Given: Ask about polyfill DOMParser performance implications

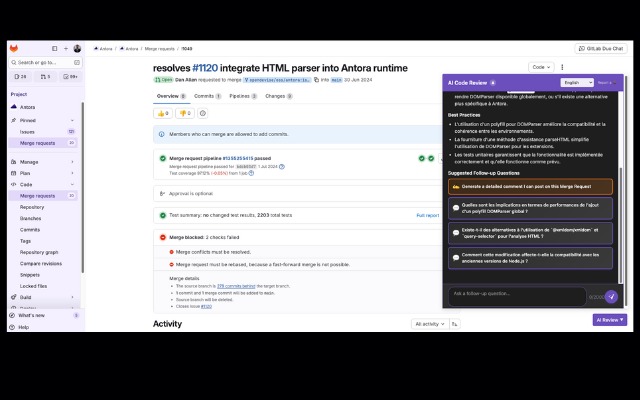Looking at the screenshot, I should pos(530,208).
